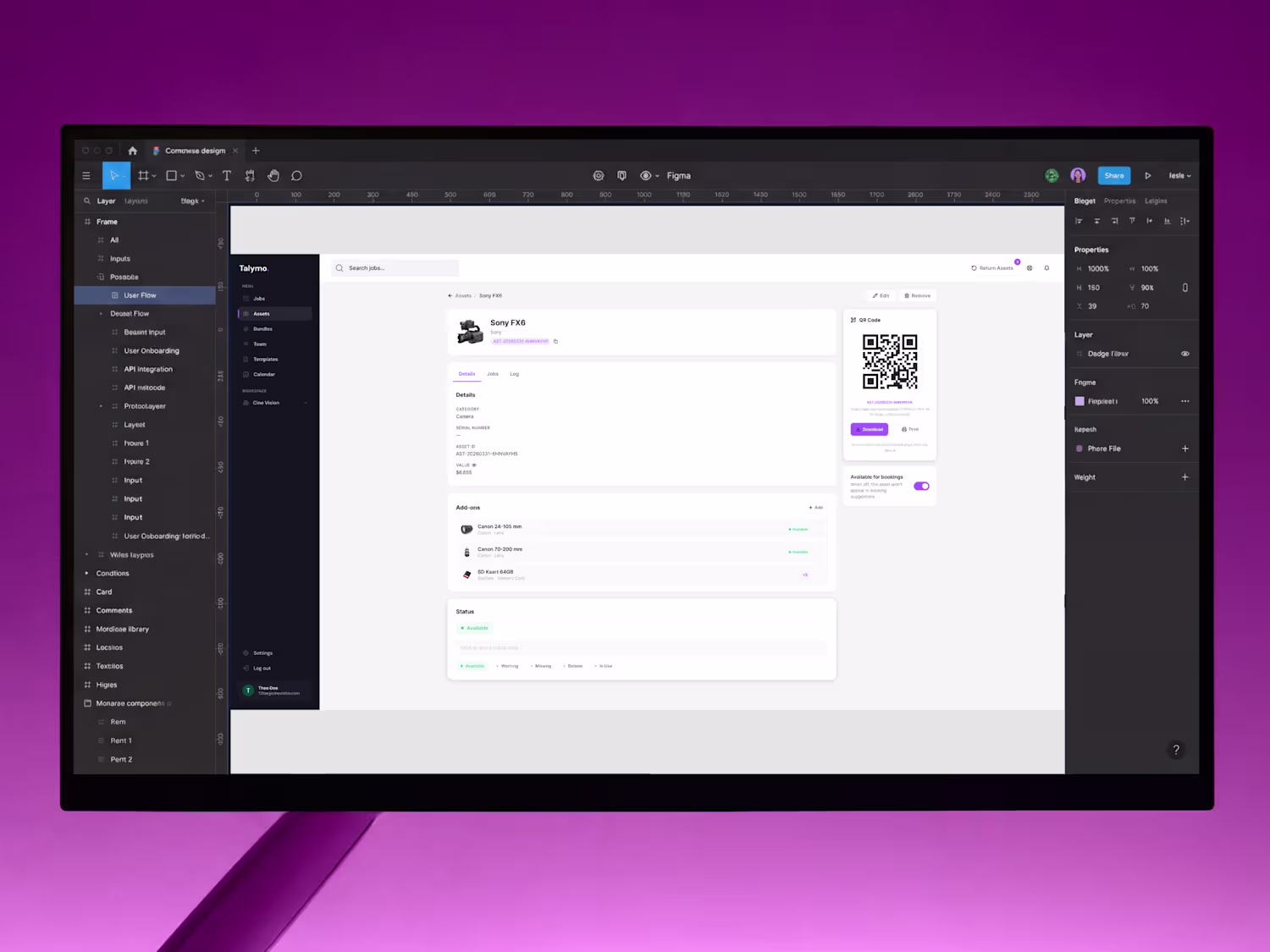Add a new tab with plus
1270x952 pixels.
click(x=256, y=151)
